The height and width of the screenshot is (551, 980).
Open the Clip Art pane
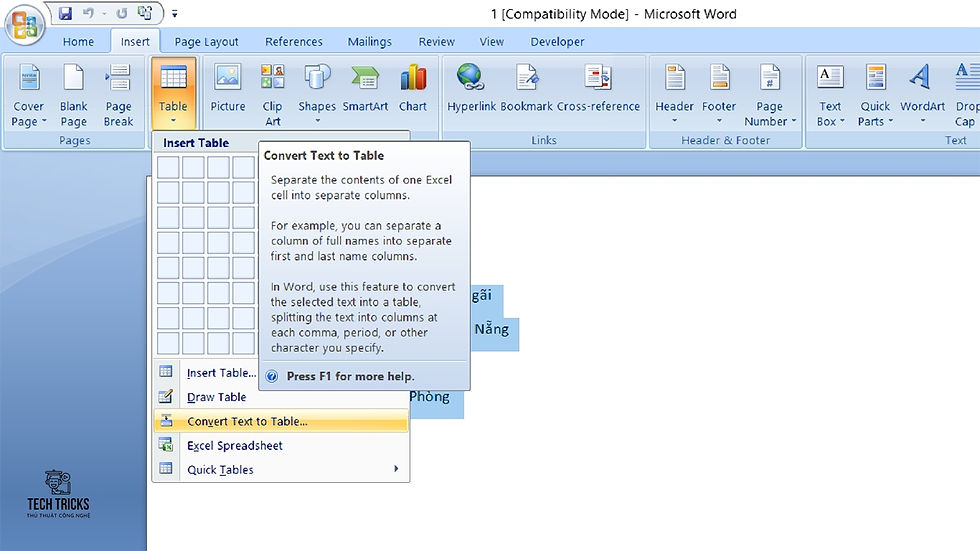(272, 96)
